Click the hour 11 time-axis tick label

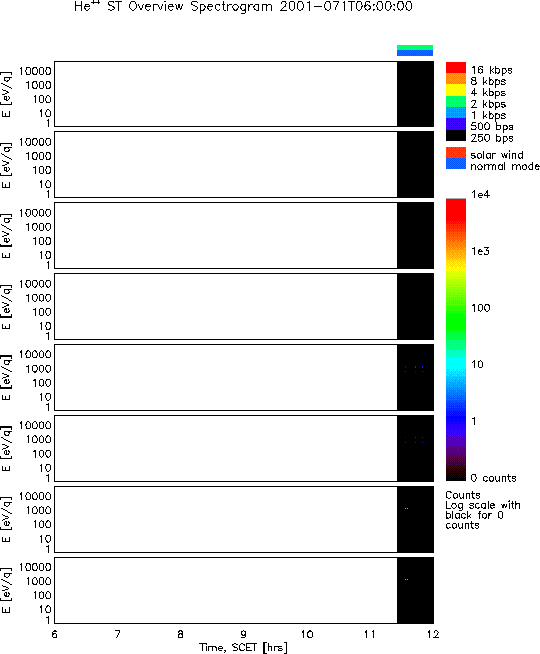point(369,634)
